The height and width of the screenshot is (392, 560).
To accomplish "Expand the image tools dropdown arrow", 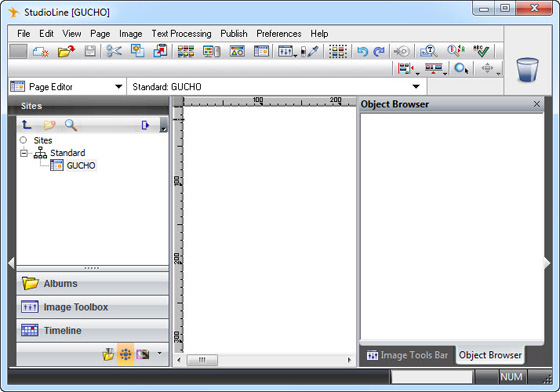I will point(295,56).
